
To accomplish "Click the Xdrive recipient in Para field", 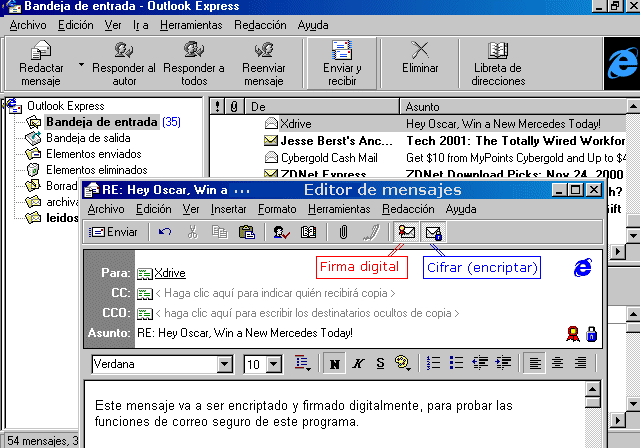I will point(170,273).
